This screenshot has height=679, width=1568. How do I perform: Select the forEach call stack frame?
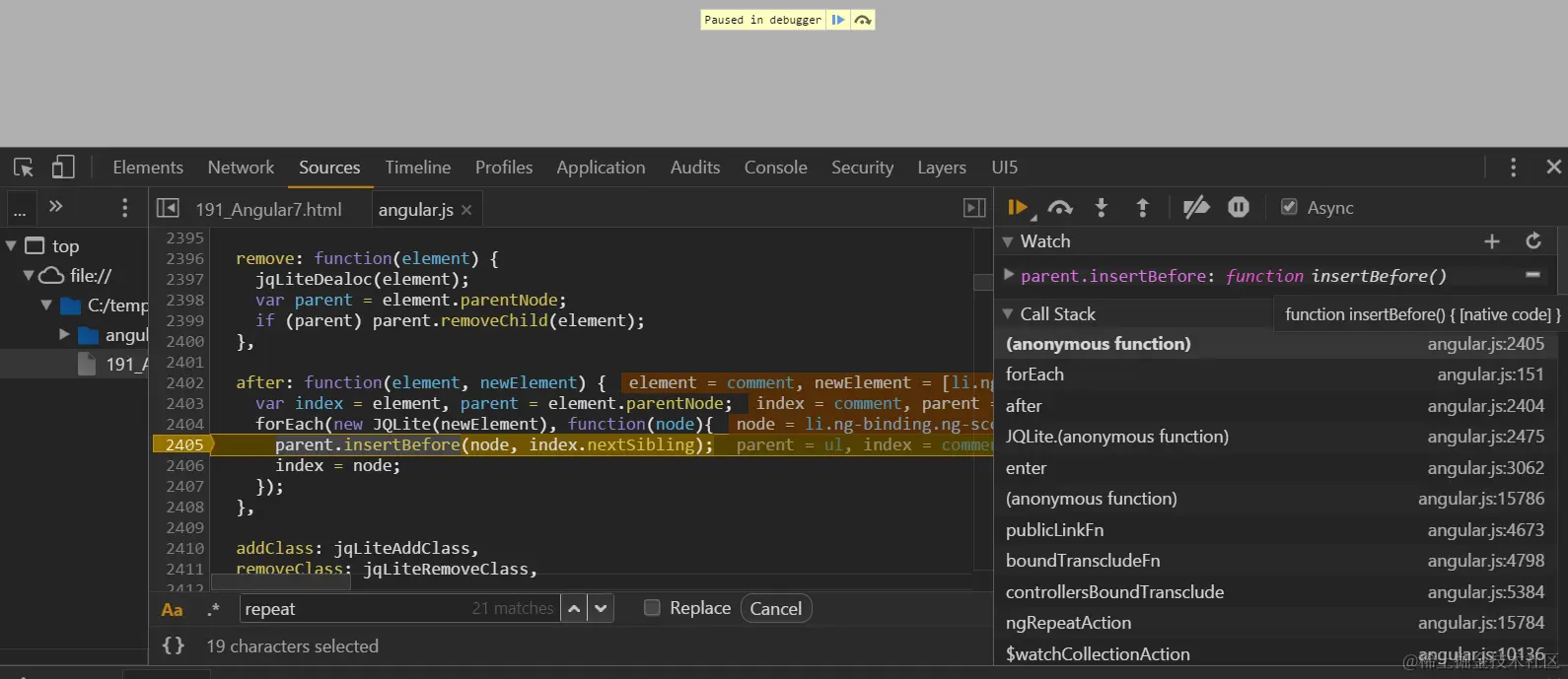point(1275,374)
